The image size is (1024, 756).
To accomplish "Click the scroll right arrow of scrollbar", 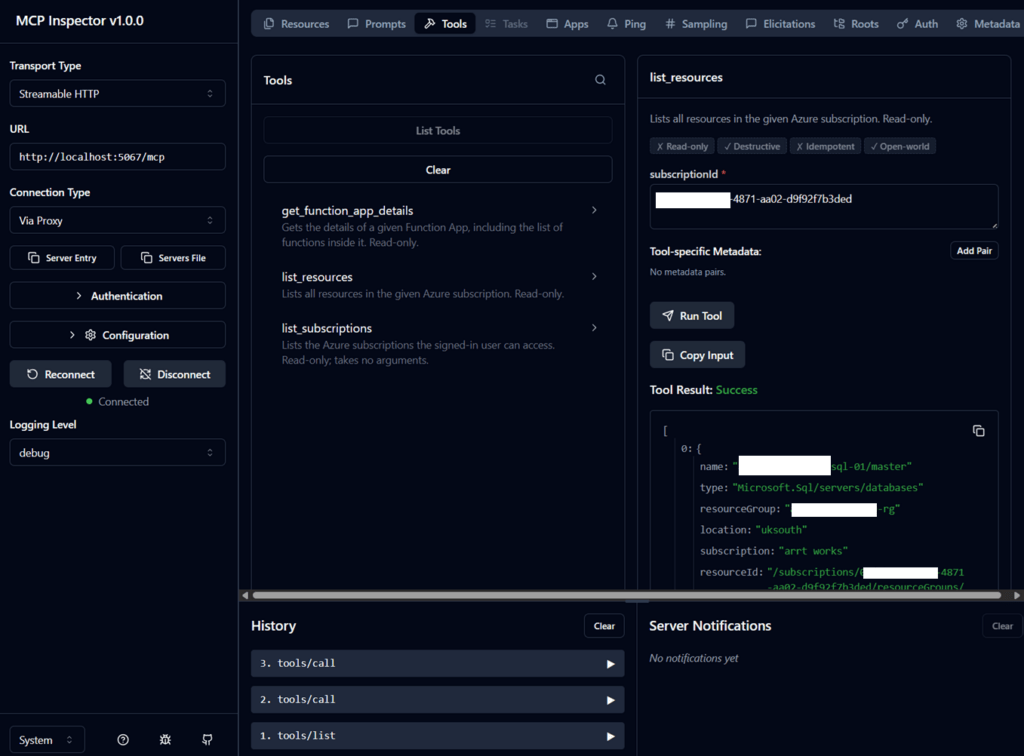I will pos(1016,595).
